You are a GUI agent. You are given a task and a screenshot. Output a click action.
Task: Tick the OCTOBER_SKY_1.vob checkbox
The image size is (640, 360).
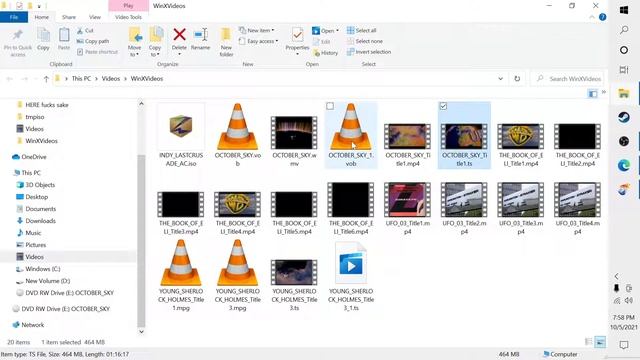click(x=330, y=106)
